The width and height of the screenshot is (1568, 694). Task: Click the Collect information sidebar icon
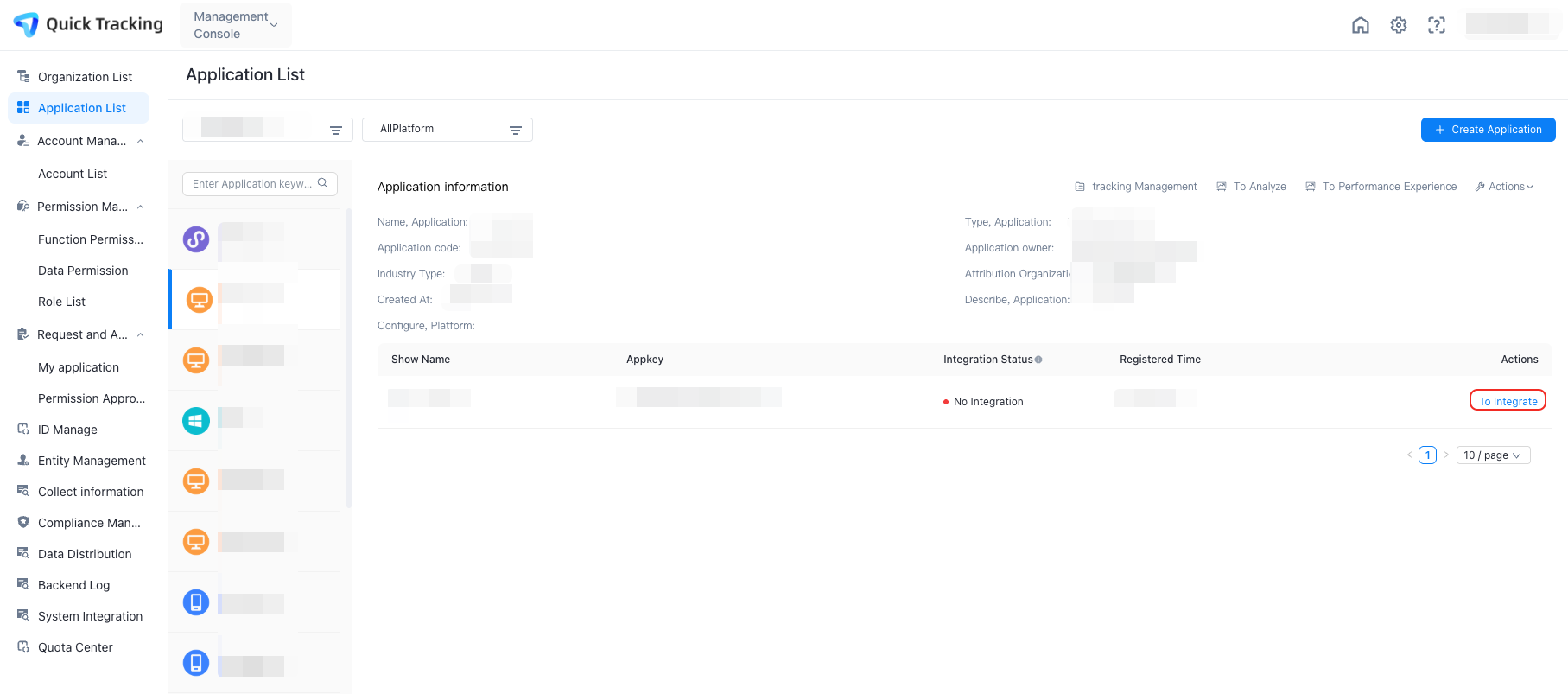click(23, 491)
